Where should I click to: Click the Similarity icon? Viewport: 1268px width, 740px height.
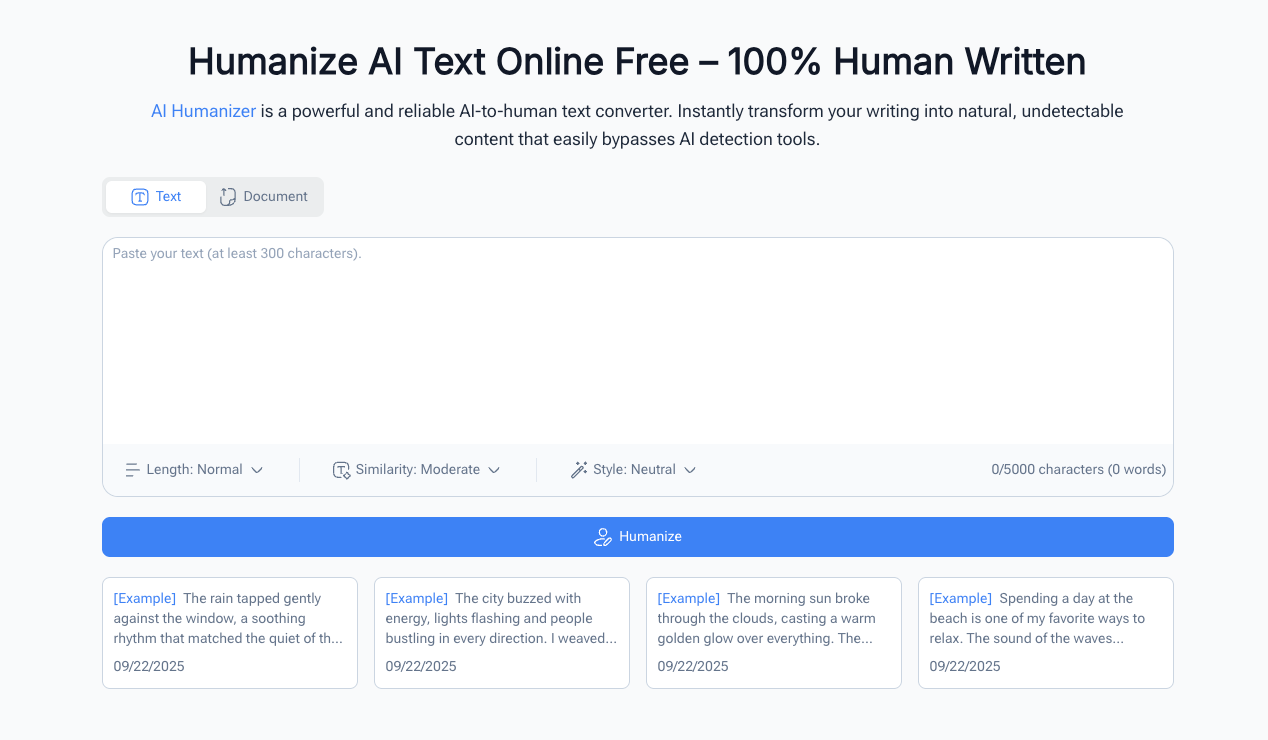pos(341,470)
